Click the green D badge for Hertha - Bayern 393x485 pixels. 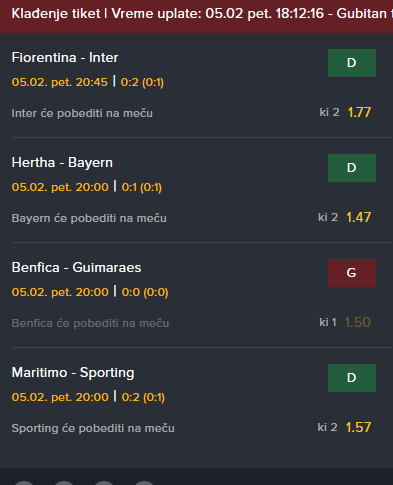pos(352,168)
